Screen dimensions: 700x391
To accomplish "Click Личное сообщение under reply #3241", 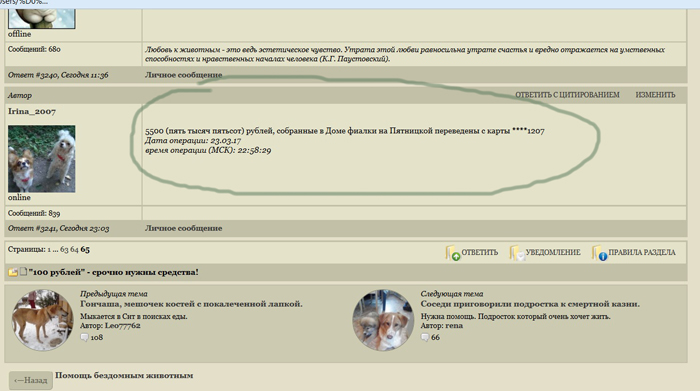I will pos(183,228).
